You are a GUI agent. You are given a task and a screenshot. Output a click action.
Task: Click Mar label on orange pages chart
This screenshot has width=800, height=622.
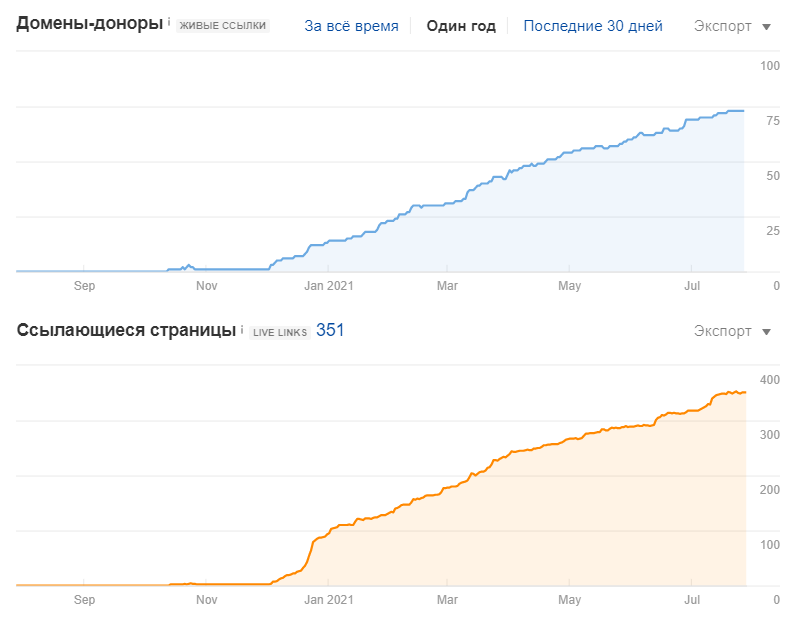click(x=447, y=600)
